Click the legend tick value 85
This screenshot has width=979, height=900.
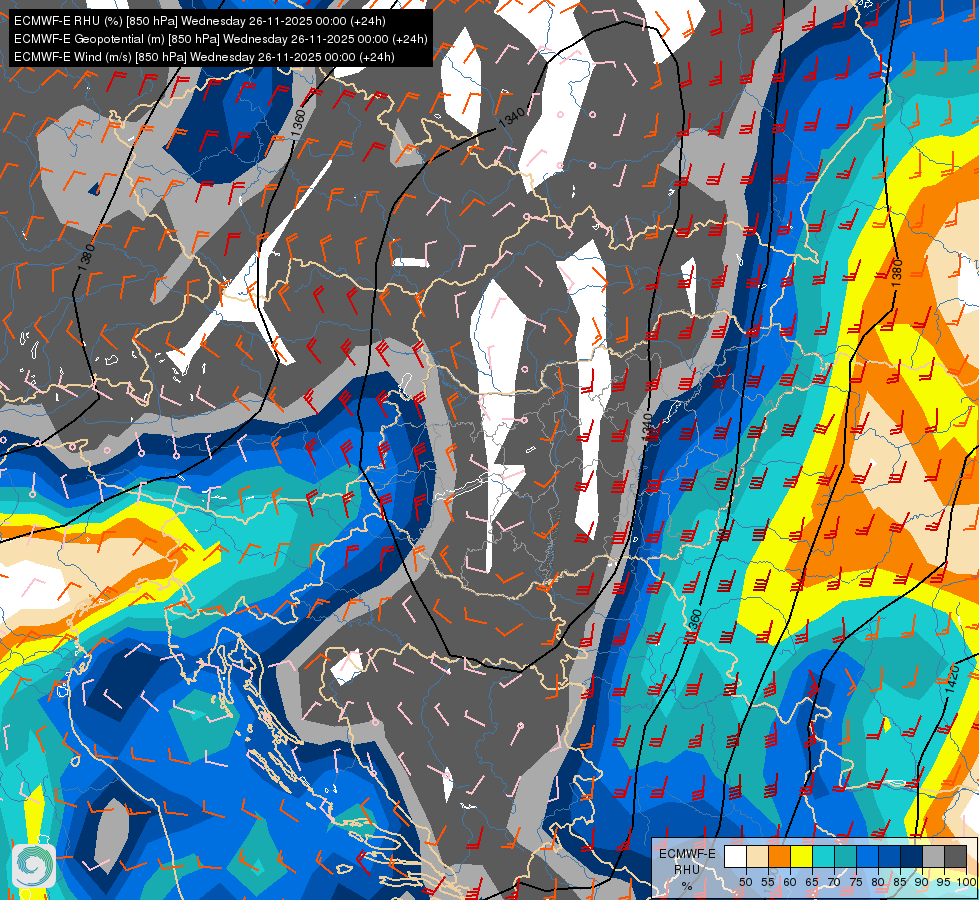(900, 882)
